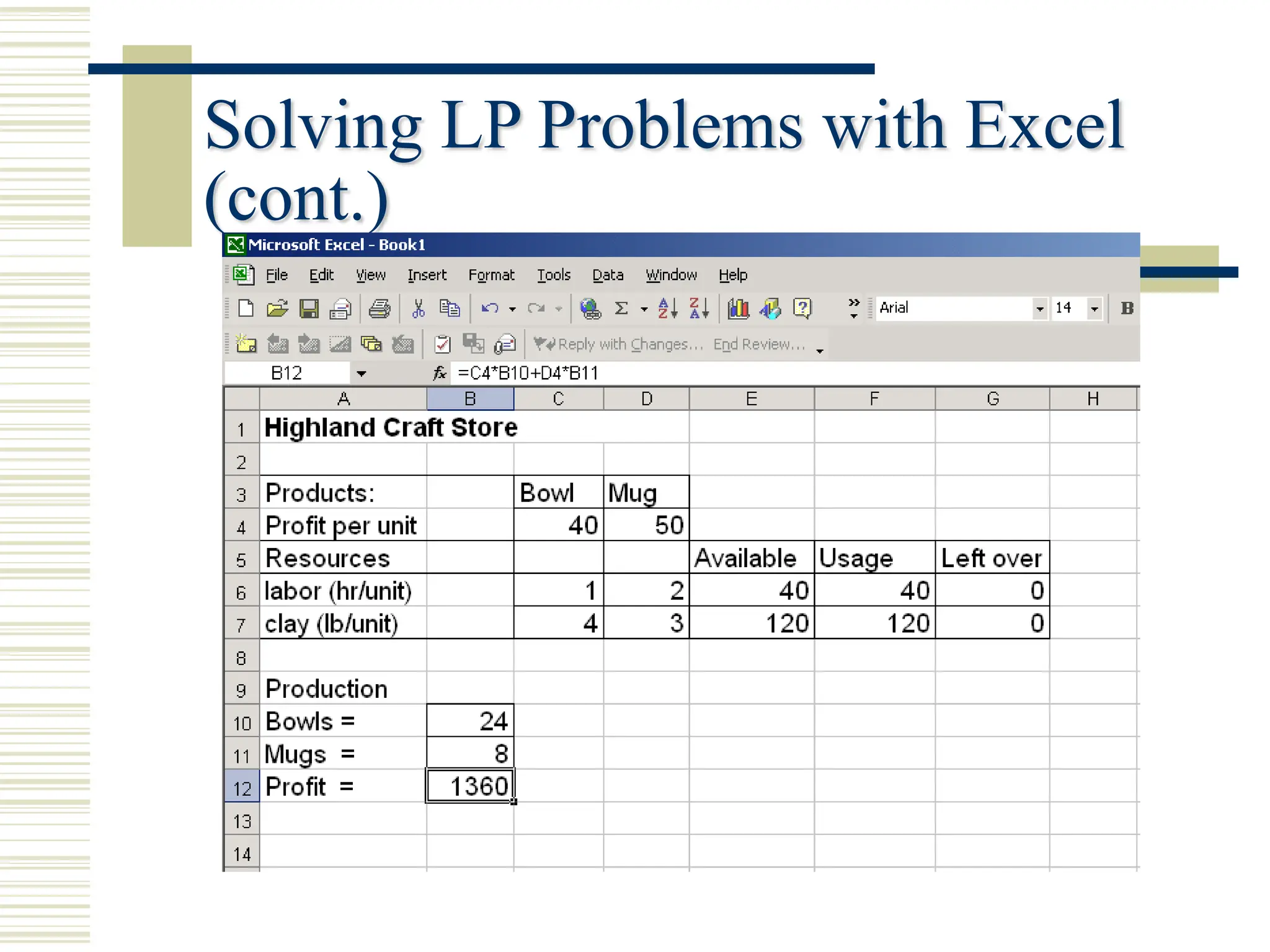Select column B header
Screen dimensions: 1270x952
coord(470,399)
